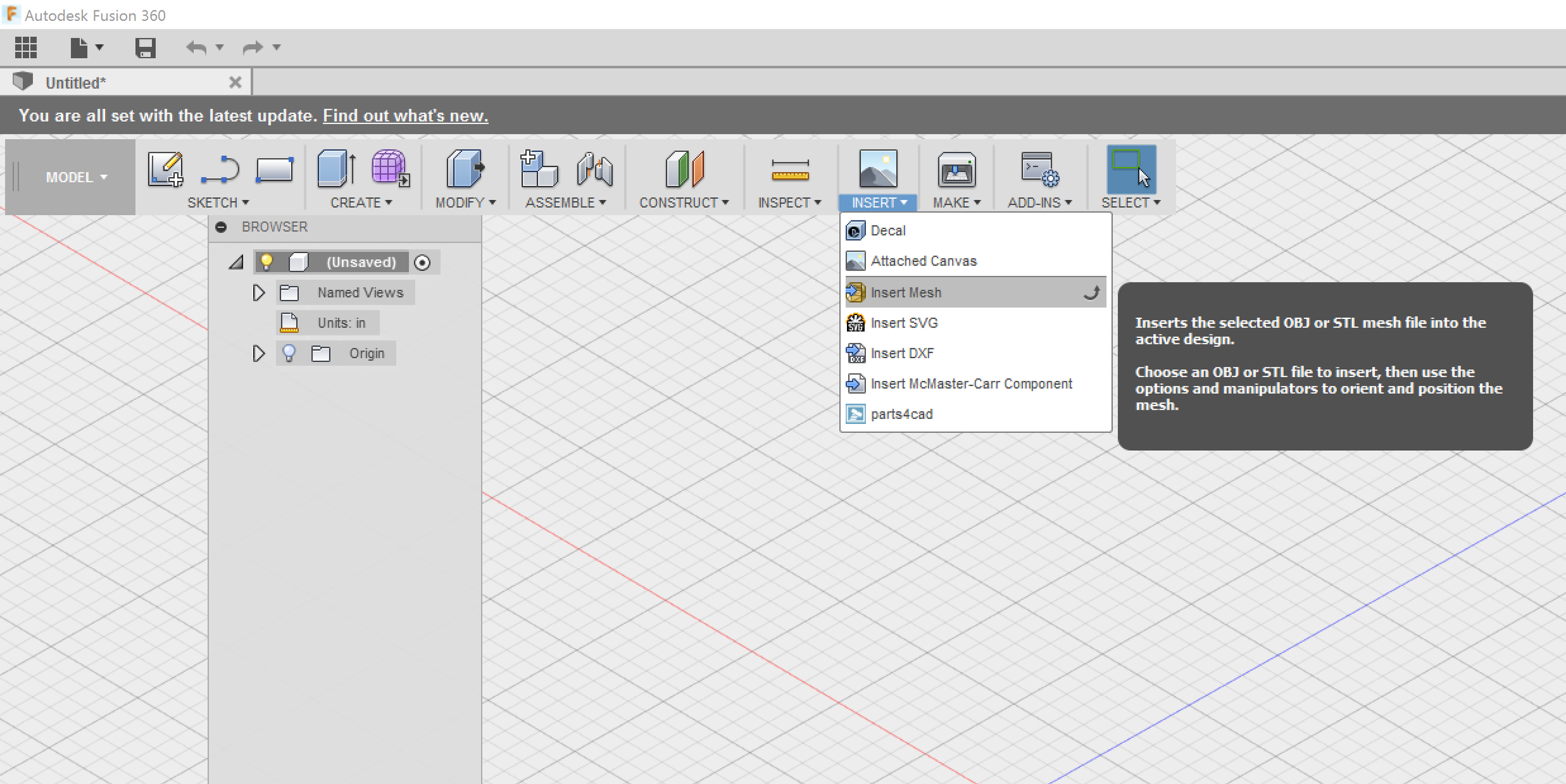Collapse the Browser panel header
The image size is (1566, 784).
coord(222,226)
